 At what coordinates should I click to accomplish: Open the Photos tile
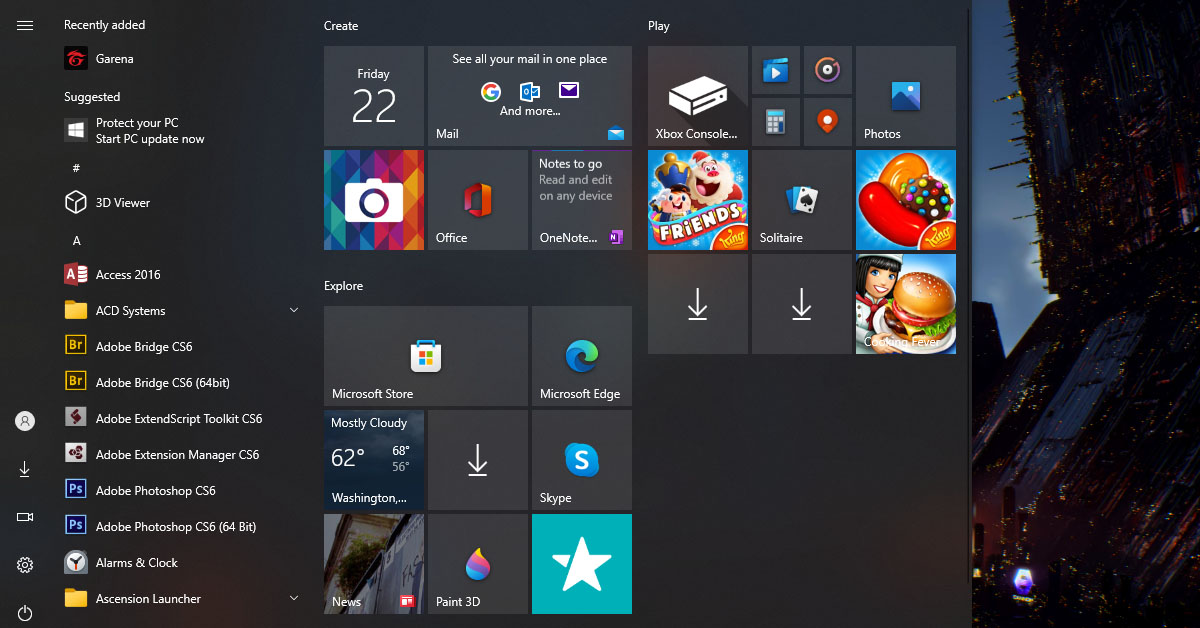[906, 96]
